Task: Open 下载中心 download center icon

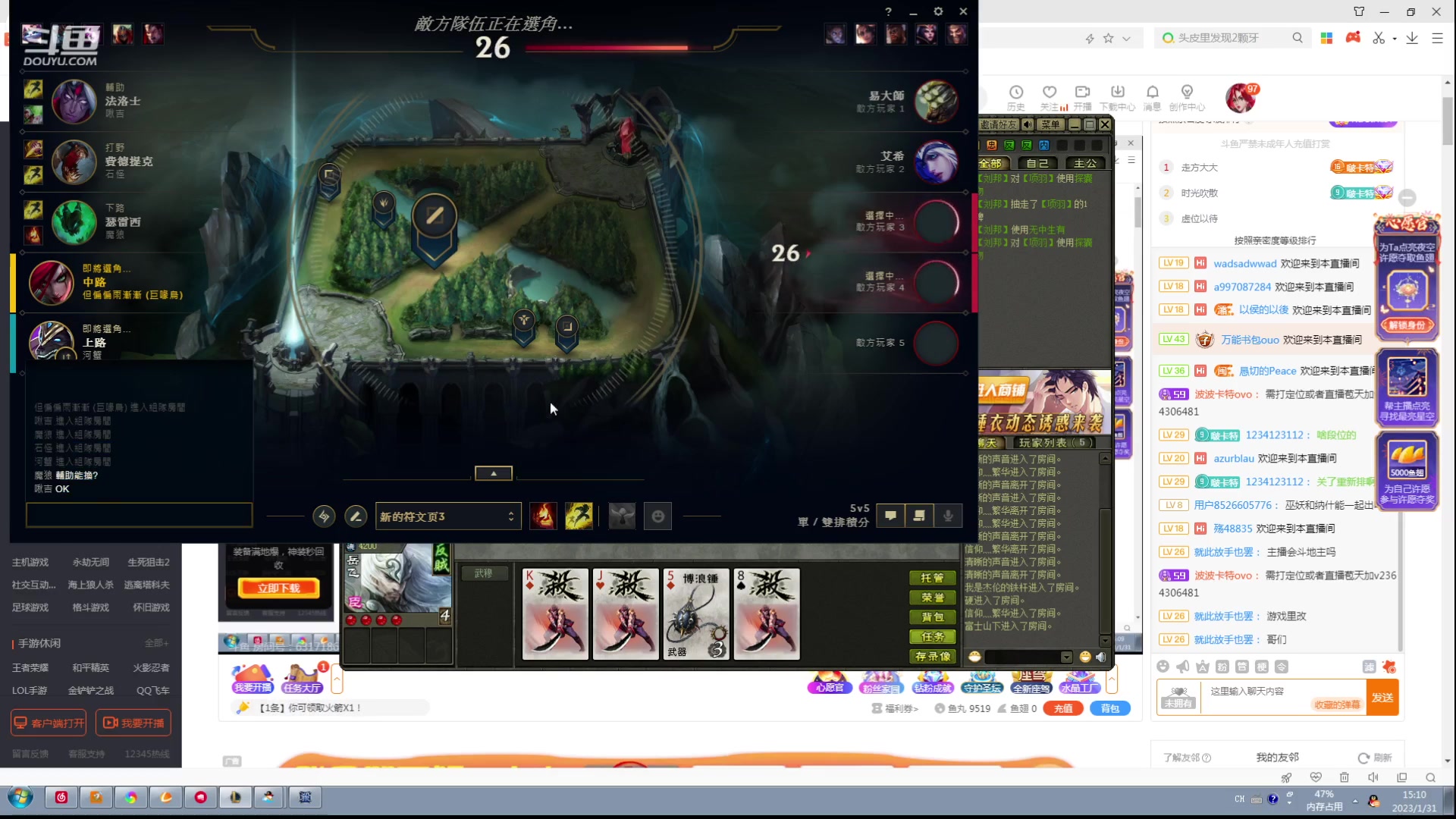Action: click(x=1118, y=98)
